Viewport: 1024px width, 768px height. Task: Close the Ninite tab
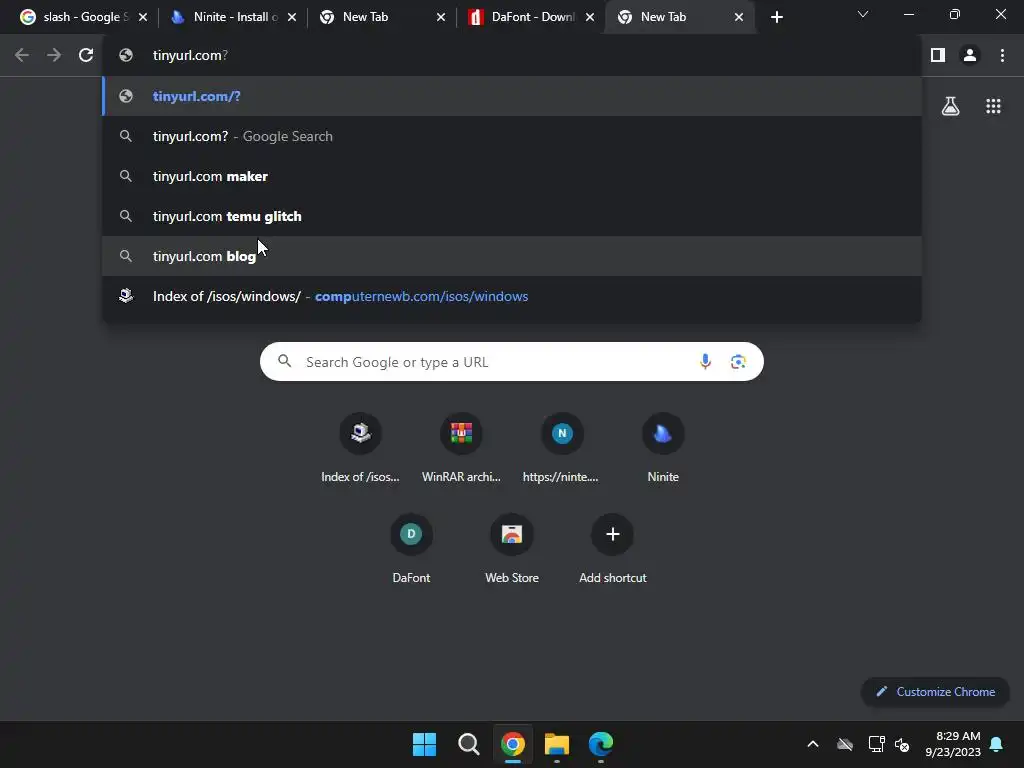[292, 17]
